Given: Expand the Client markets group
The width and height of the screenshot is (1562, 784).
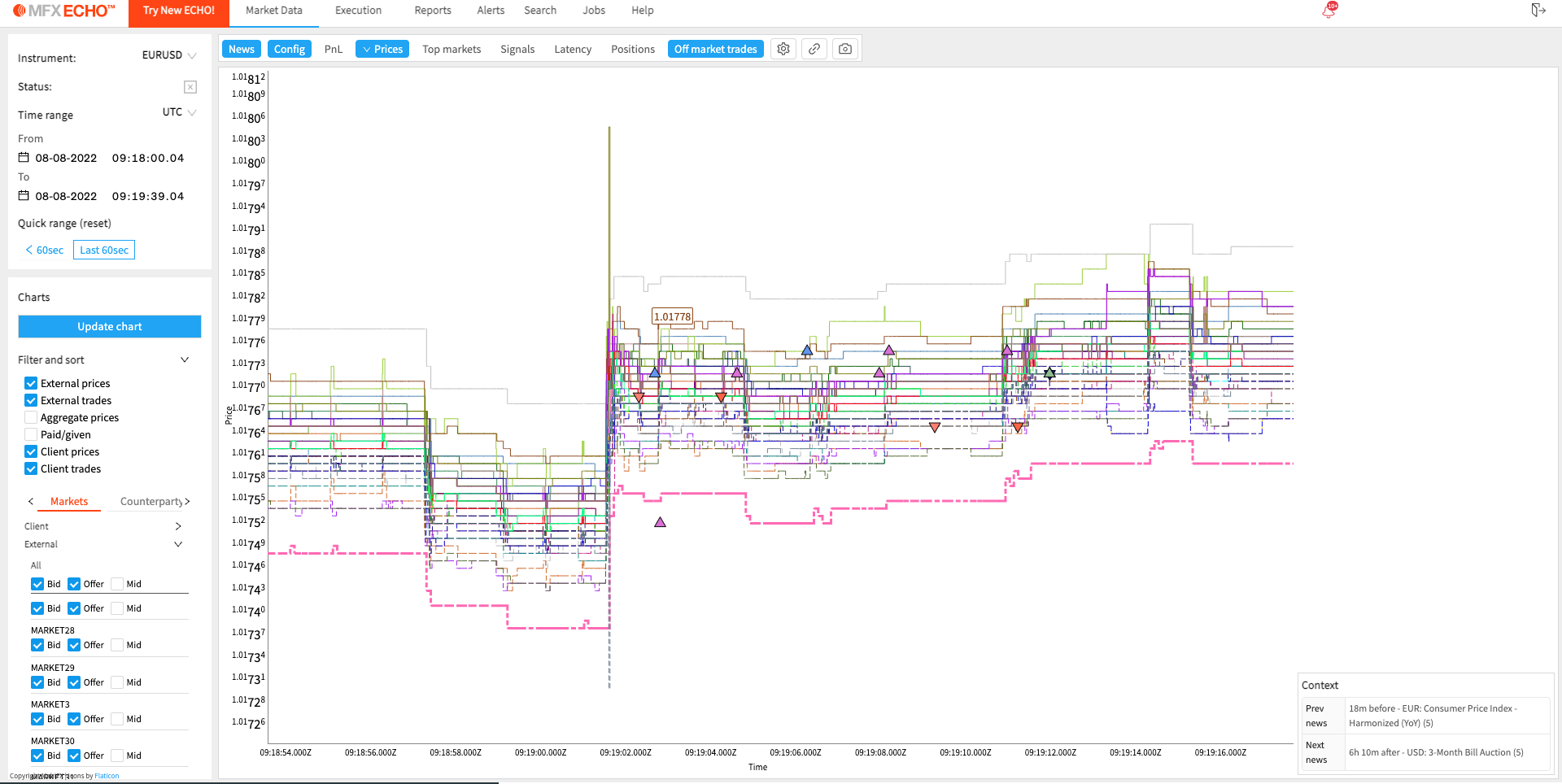Looking at the screenshot, I should pos(178,526).
